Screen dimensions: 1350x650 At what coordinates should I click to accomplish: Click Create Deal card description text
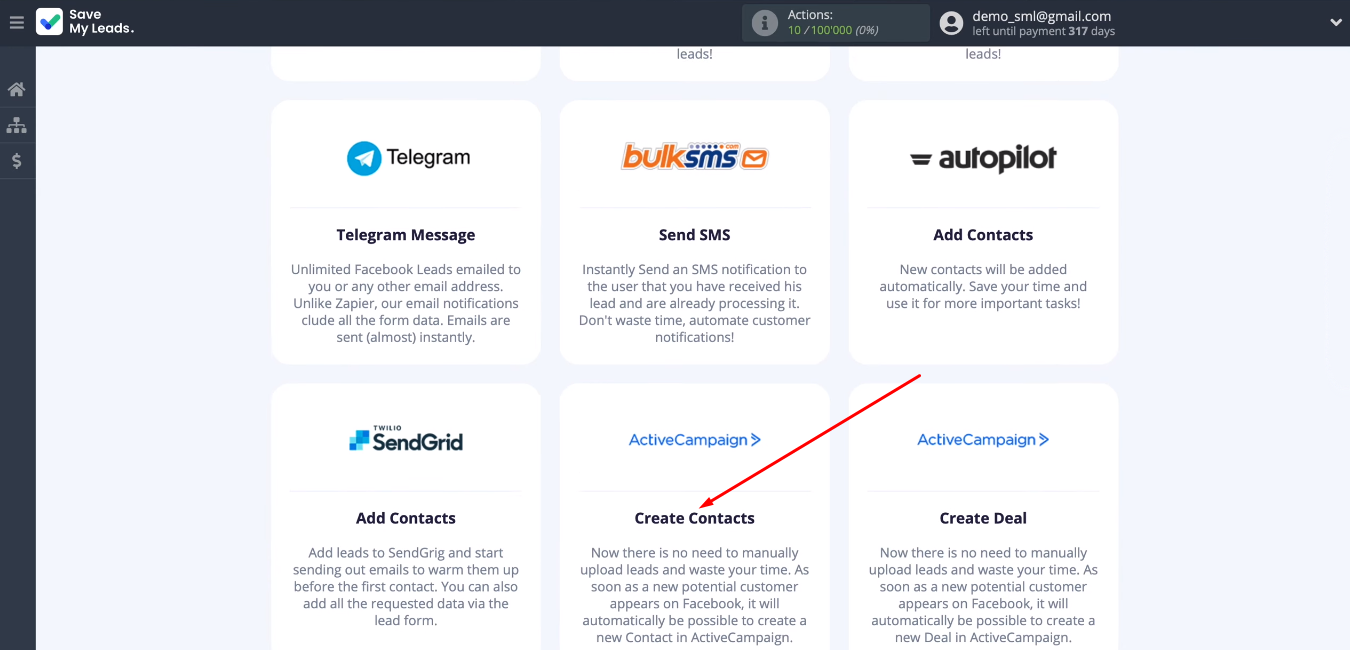click(x=983, y=595)
